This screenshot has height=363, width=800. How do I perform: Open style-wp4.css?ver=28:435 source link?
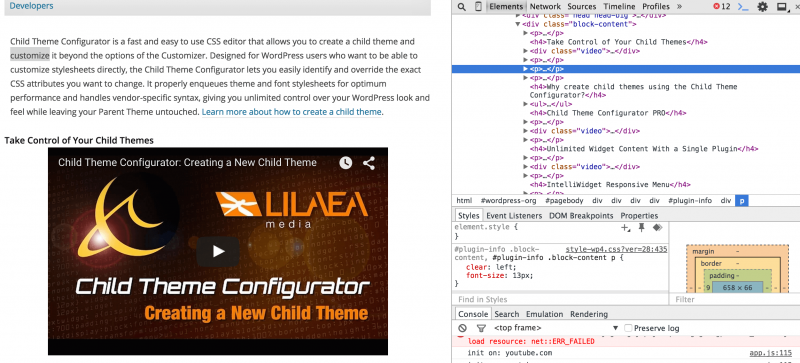(x=616, y=249)
